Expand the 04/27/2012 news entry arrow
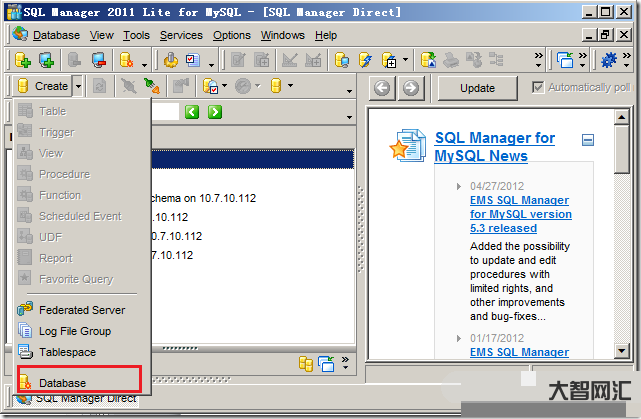 pyautogui.click(x=459, y=186)
